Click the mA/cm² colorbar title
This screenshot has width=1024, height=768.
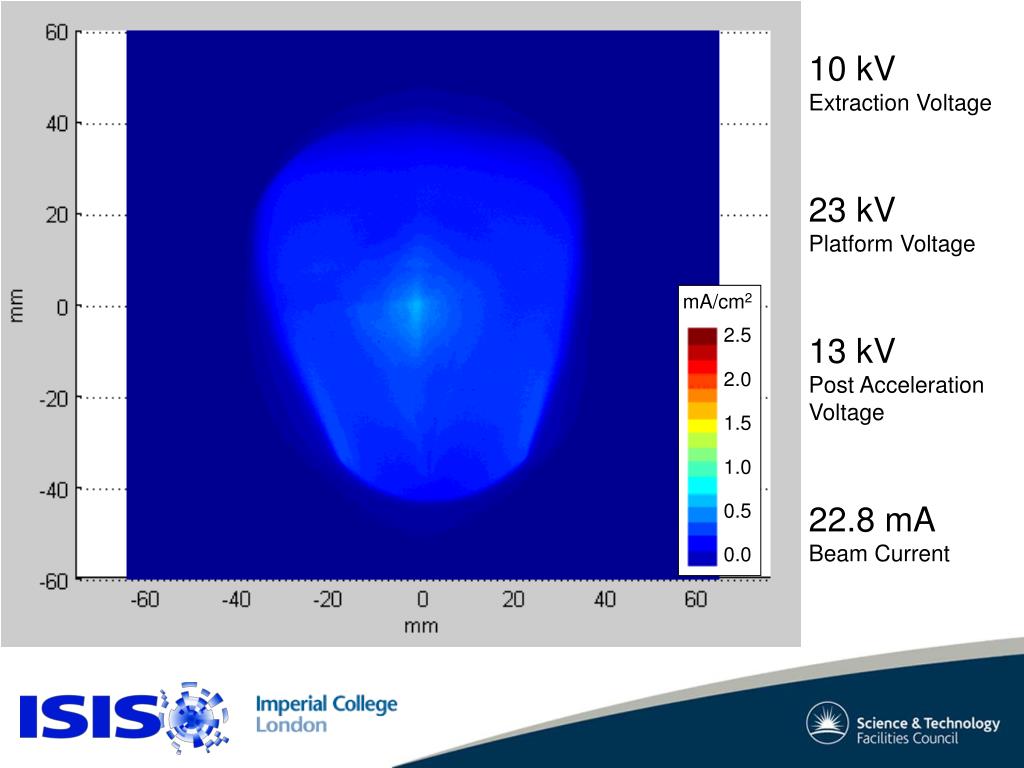click(x=717, y=301)
